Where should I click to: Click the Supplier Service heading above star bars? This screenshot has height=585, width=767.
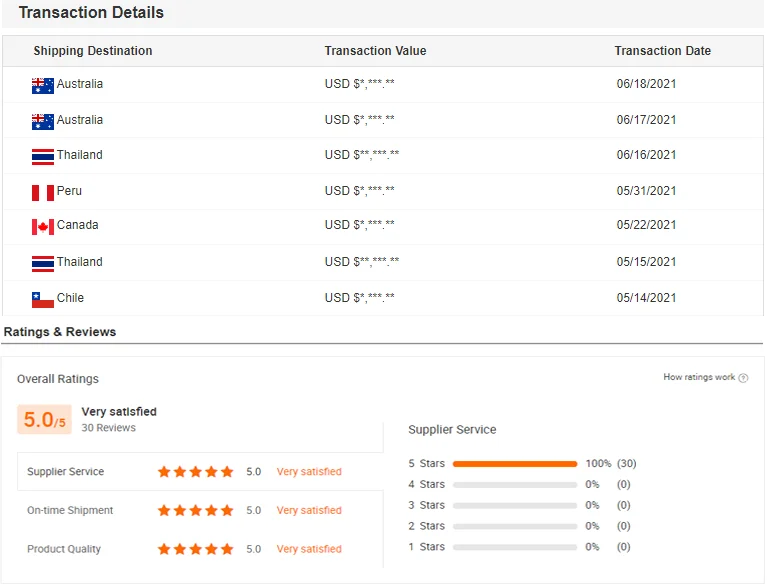[x=452, y=430]
